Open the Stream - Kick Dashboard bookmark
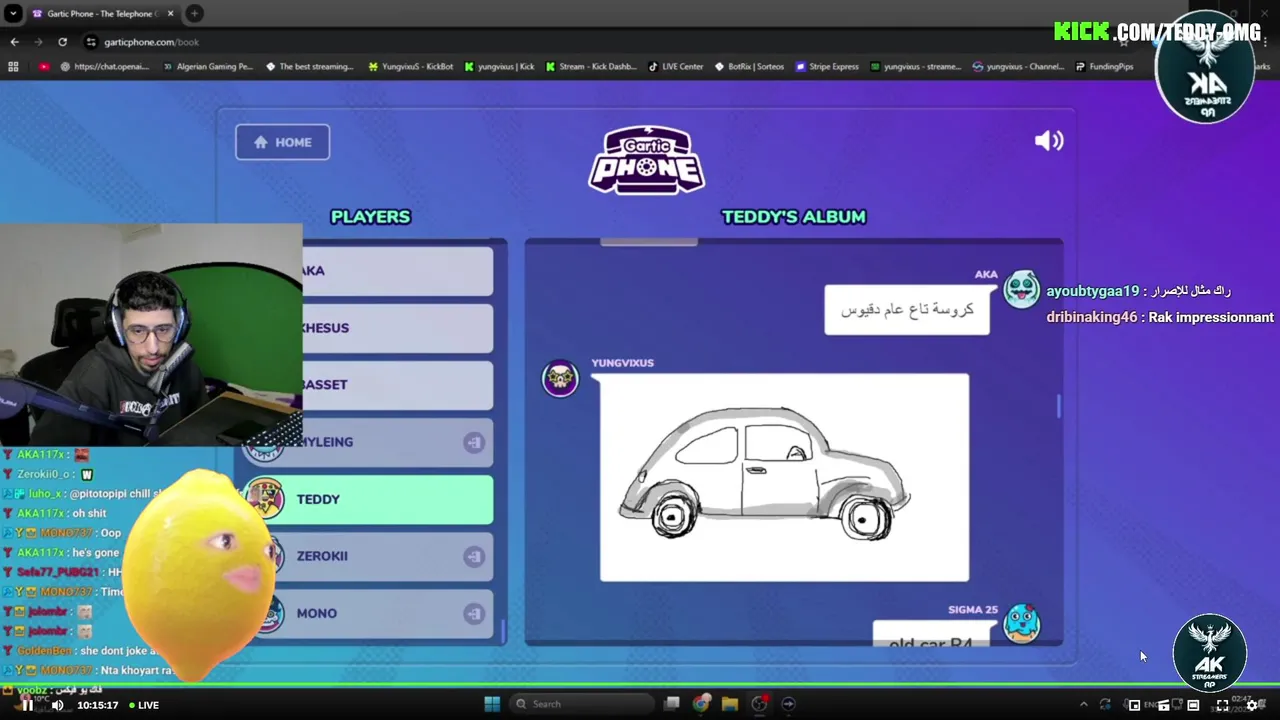Viewport: 1280px width, 720px height. 591,67
